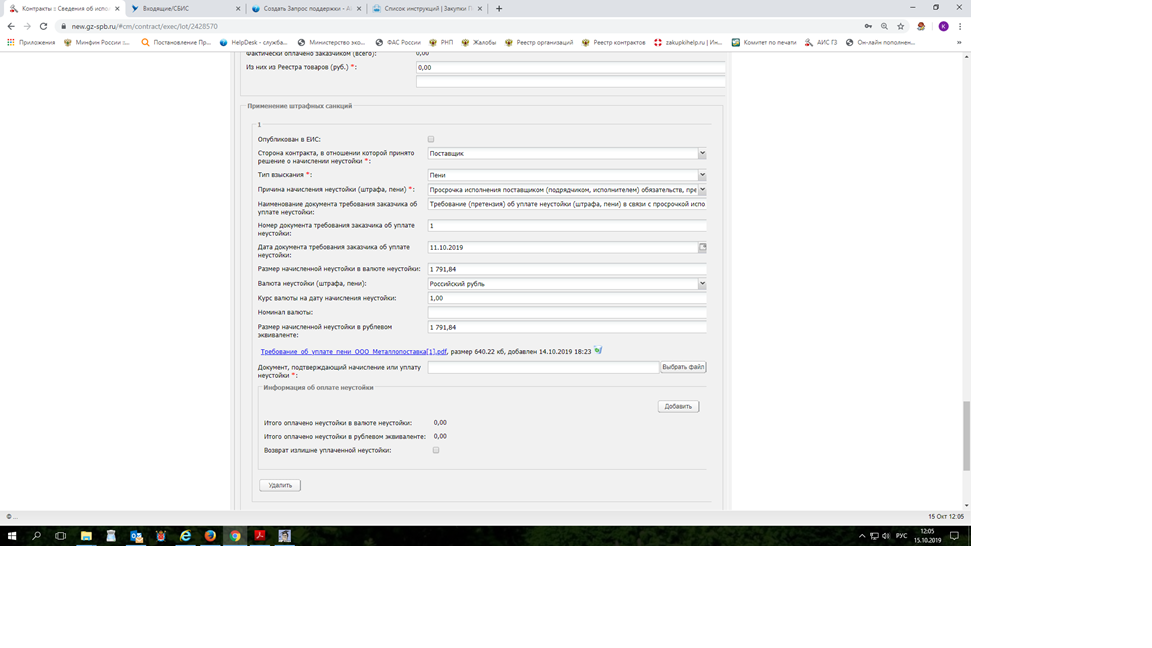Open Task View on taskbar
The image size is (1152, 648).
click(60, 536)
